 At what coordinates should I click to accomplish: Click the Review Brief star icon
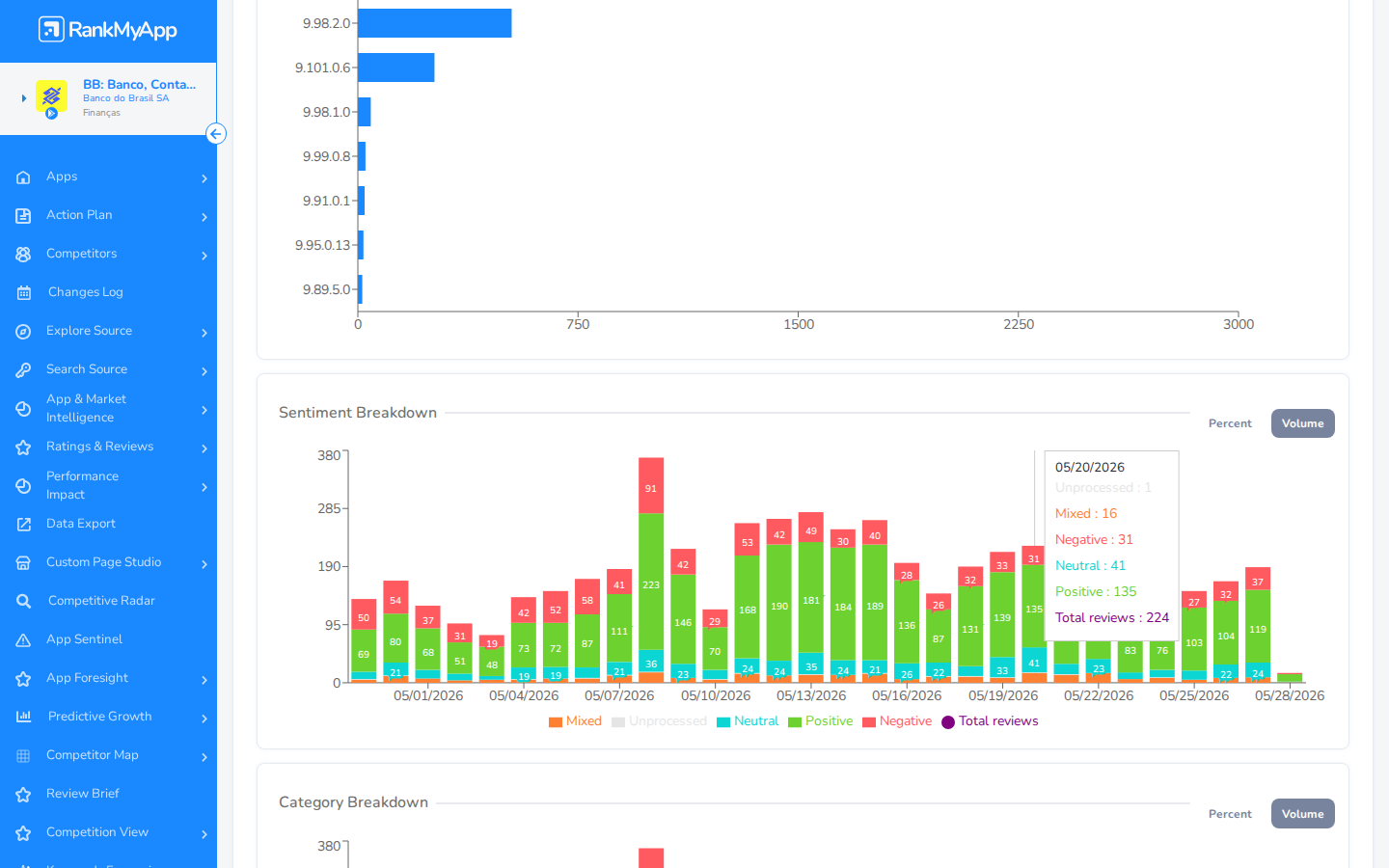[24, 794]
